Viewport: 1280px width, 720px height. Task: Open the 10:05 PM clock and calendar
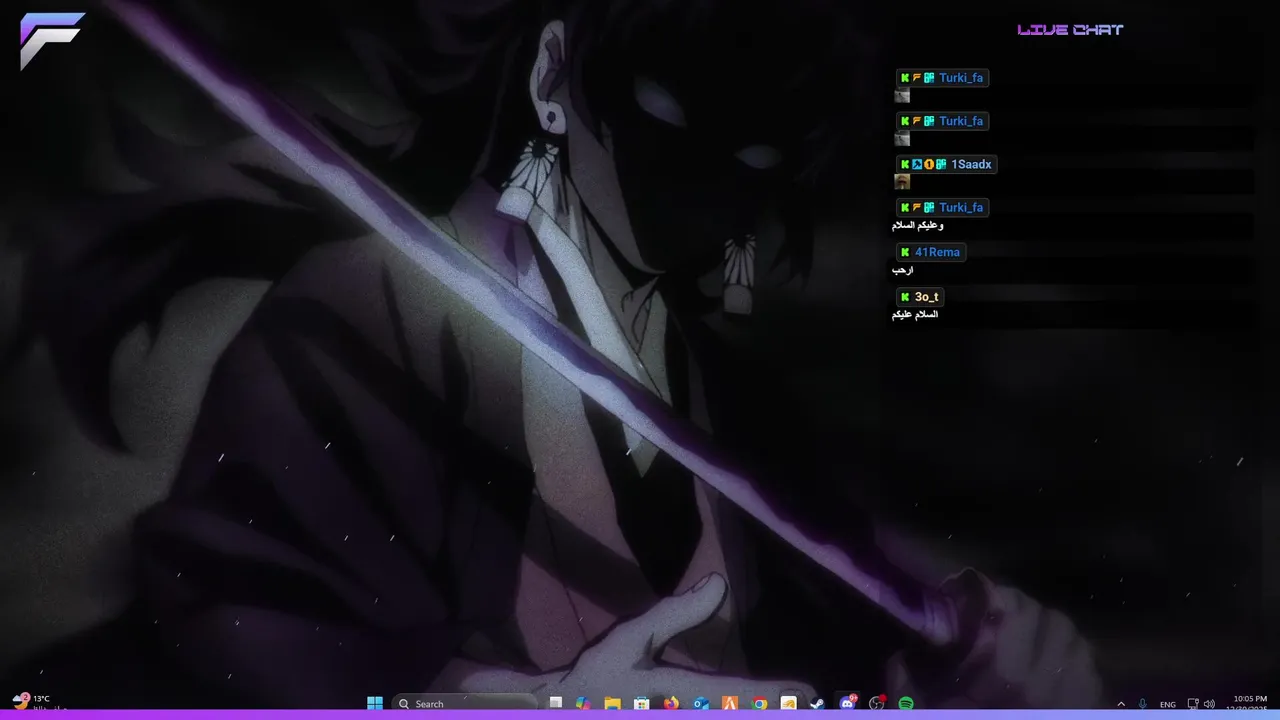[x=1249, y=703]
